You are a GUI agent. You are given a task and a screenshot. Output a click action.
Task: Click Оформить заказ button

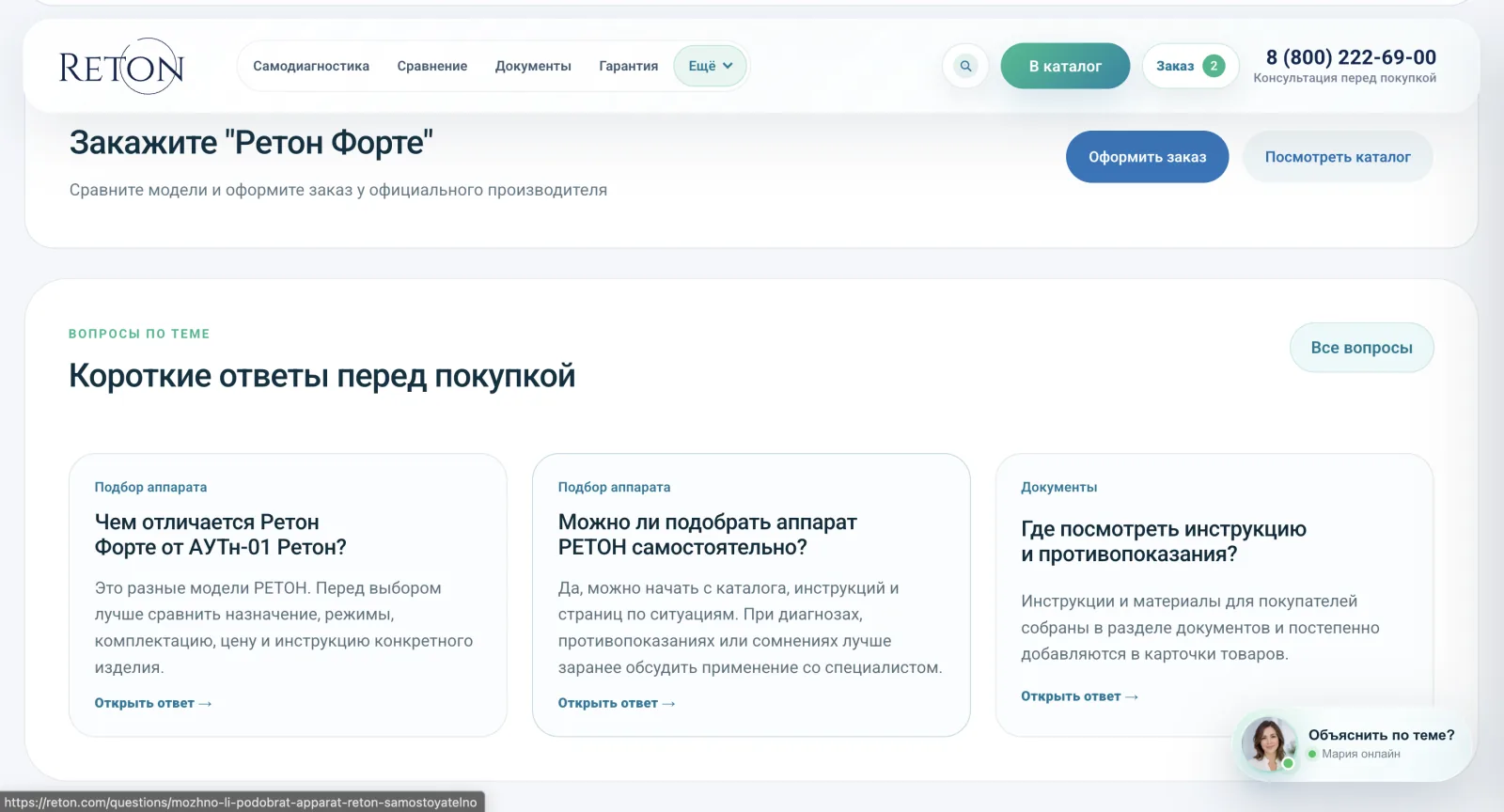1147,157
